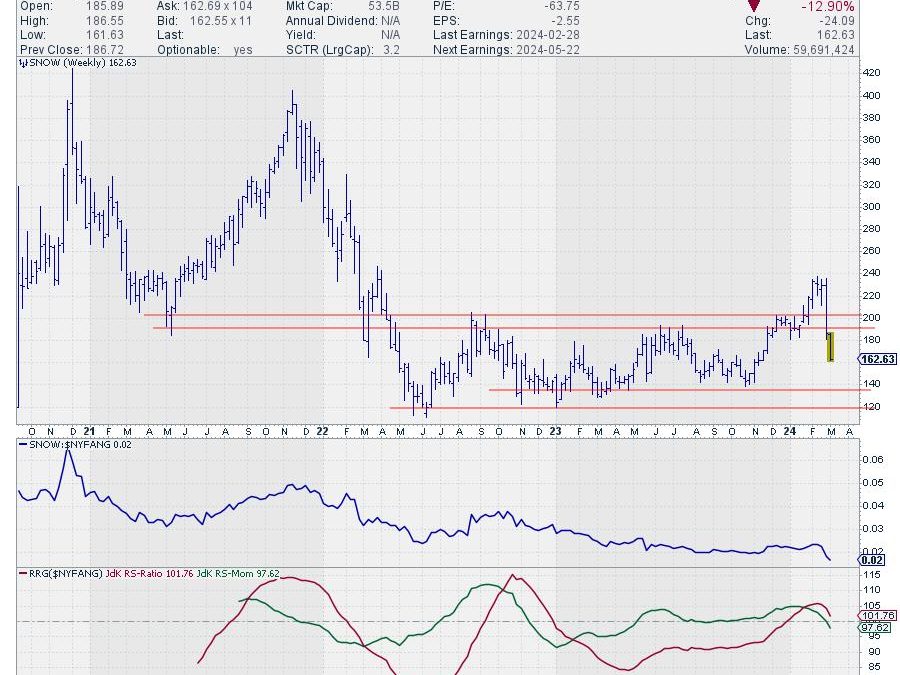Select the year 24 label on time axis
The width and height of the screenshot is (900, 675).
(789, 431)
